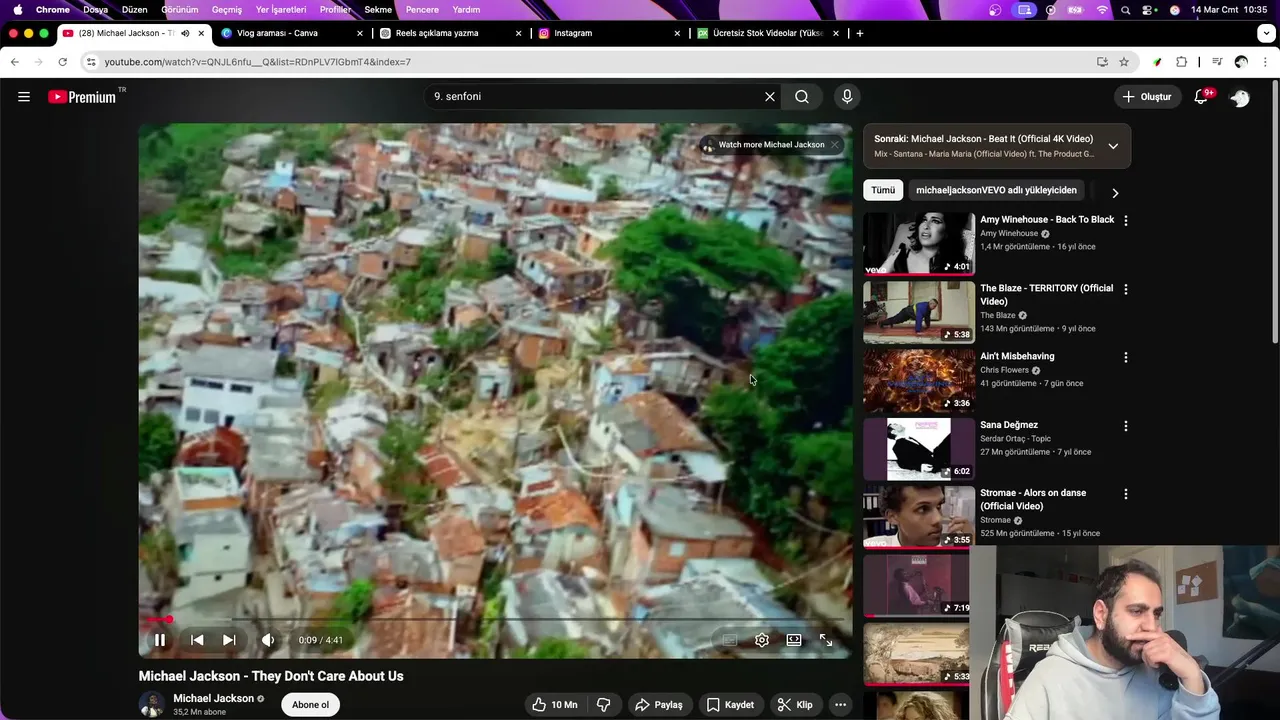
Task: Open a new browser tab
Action: click(859, 33)
